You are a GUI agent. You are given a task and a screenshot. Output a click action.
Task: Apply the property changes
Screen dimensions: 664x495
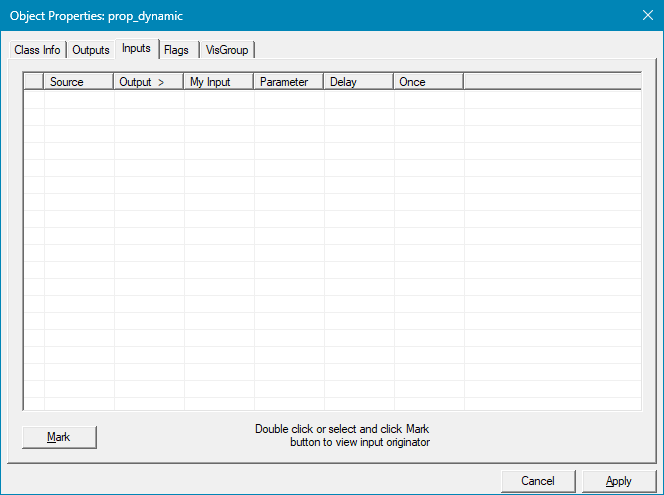[x=619, y=481]
